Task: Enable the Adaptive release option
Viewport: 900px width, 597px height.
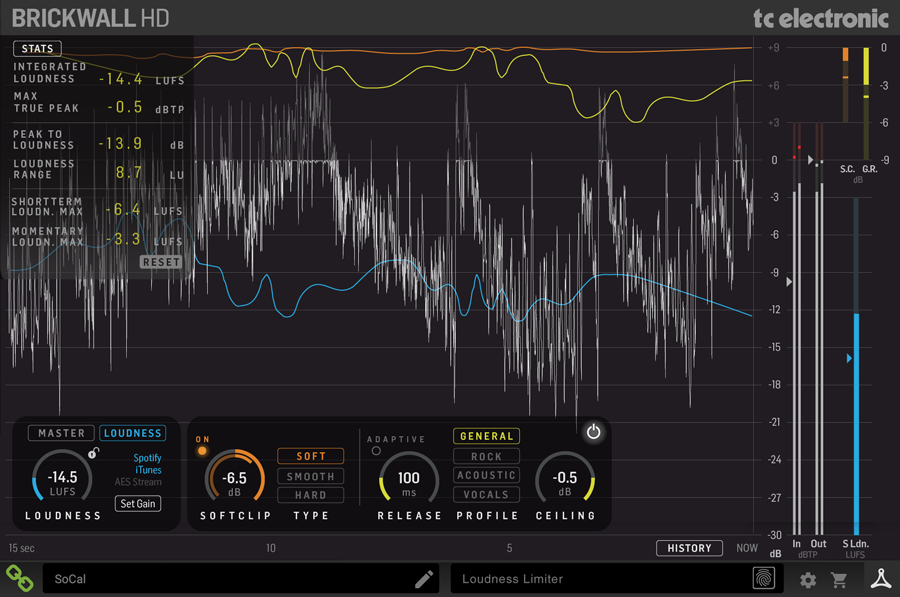Action: [x=376, y=451]
